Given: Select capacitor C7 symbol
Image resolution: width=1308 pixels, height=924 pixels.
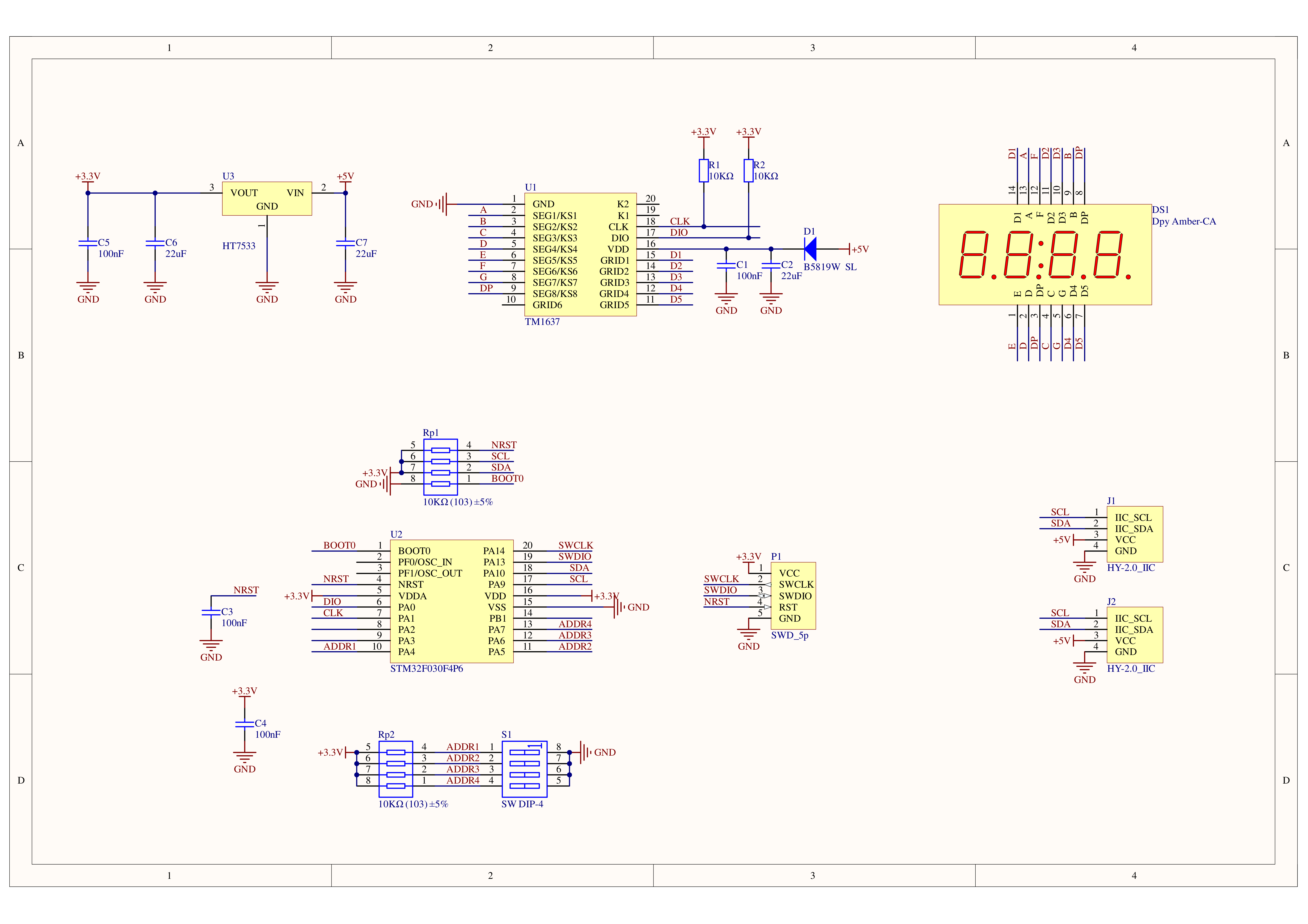Looking at the screenshot, I should tap(345, 243).
